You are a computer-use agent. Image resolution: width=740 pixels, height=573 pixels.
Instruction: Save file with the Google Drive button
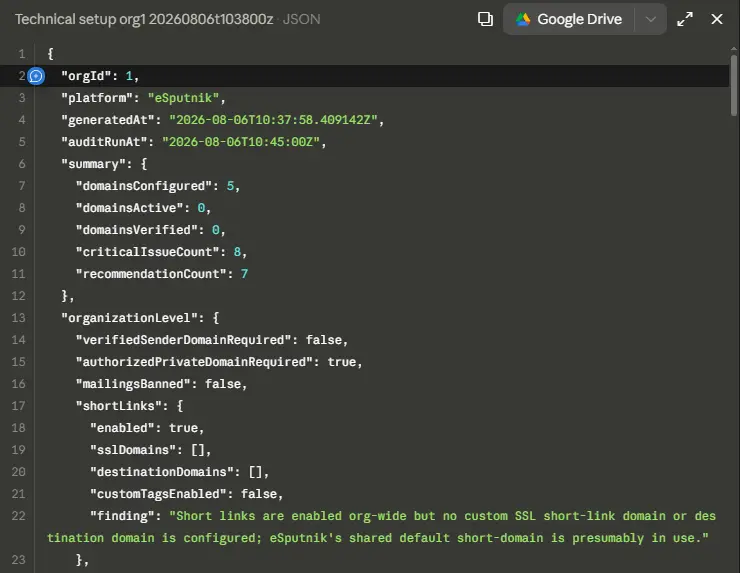pyautogui.click(x=569, y=19)
